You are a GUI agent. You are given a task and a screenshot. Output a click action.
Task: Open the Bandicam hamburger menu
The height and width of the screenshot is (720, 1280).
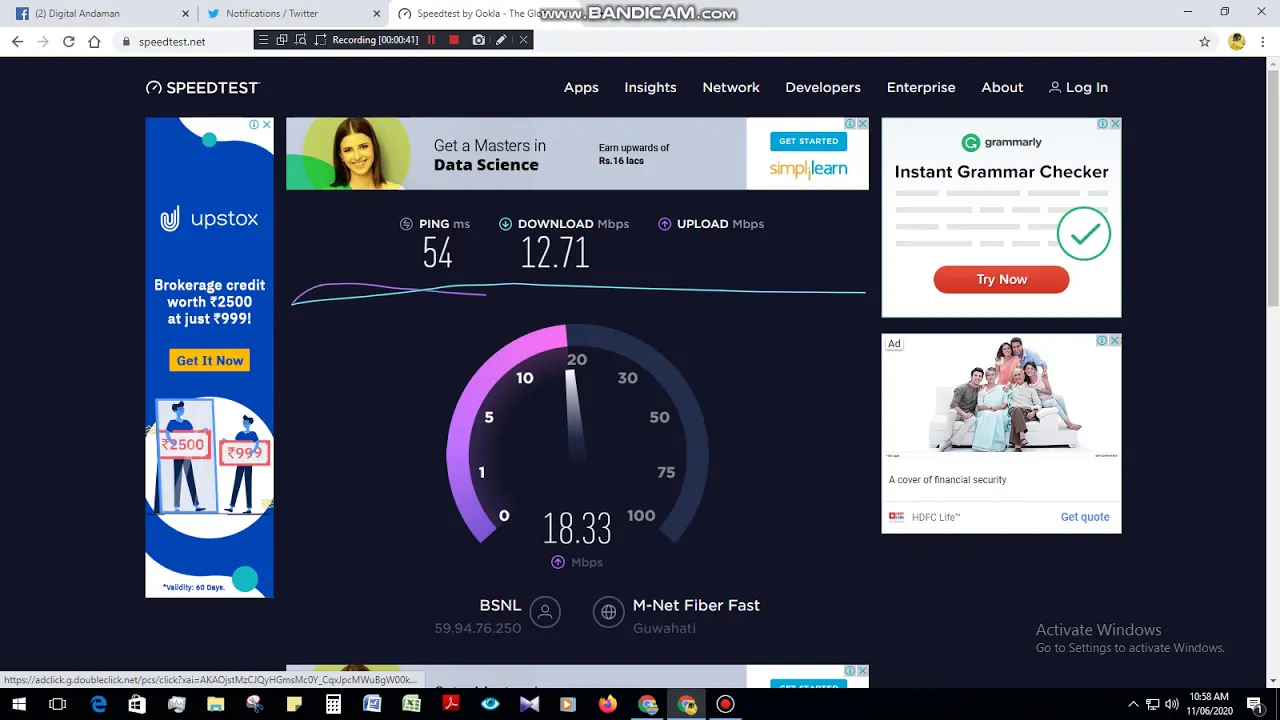click(x=263, y=40)
